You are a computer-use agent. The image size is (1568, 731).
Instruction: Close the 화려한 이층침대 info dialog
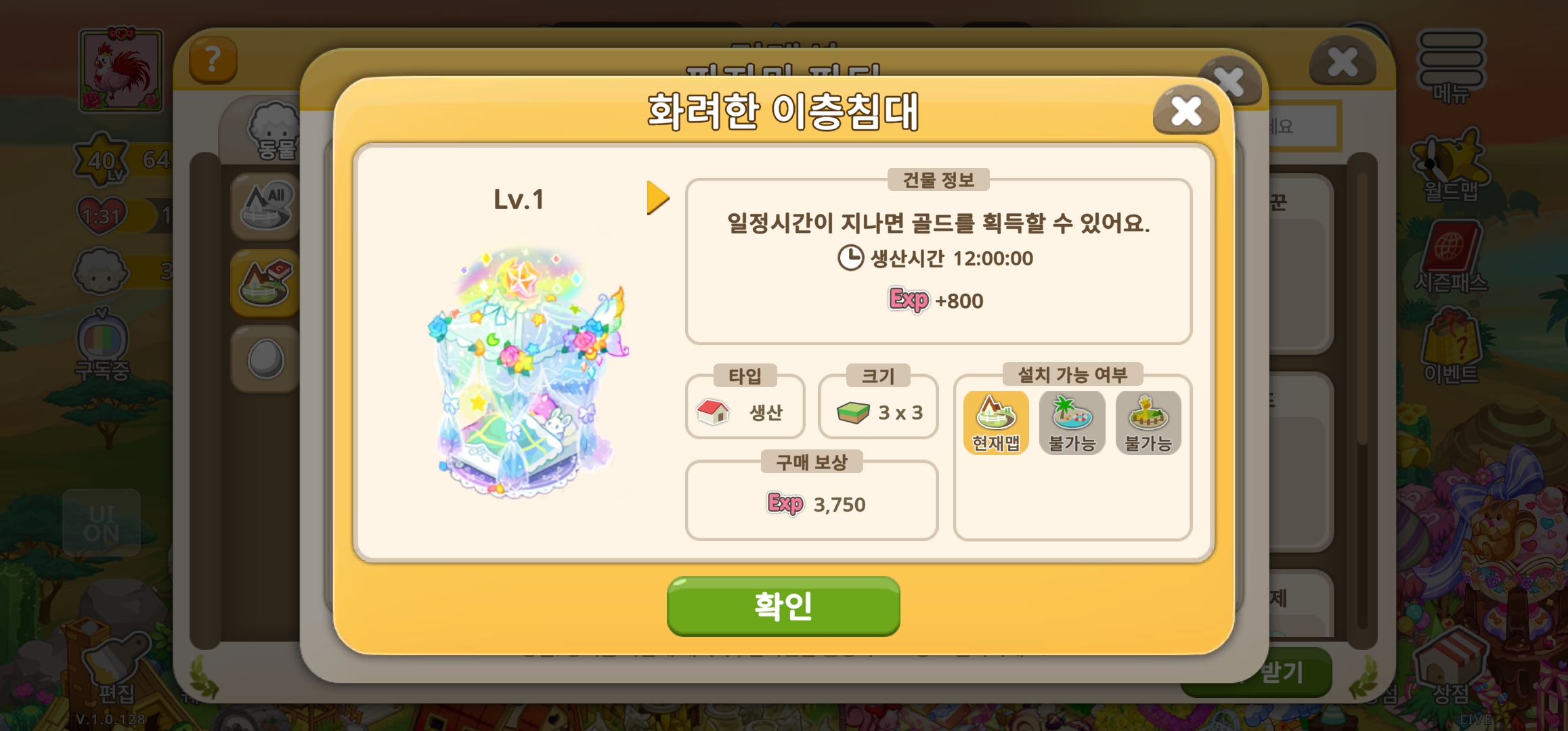(1186, 111)
